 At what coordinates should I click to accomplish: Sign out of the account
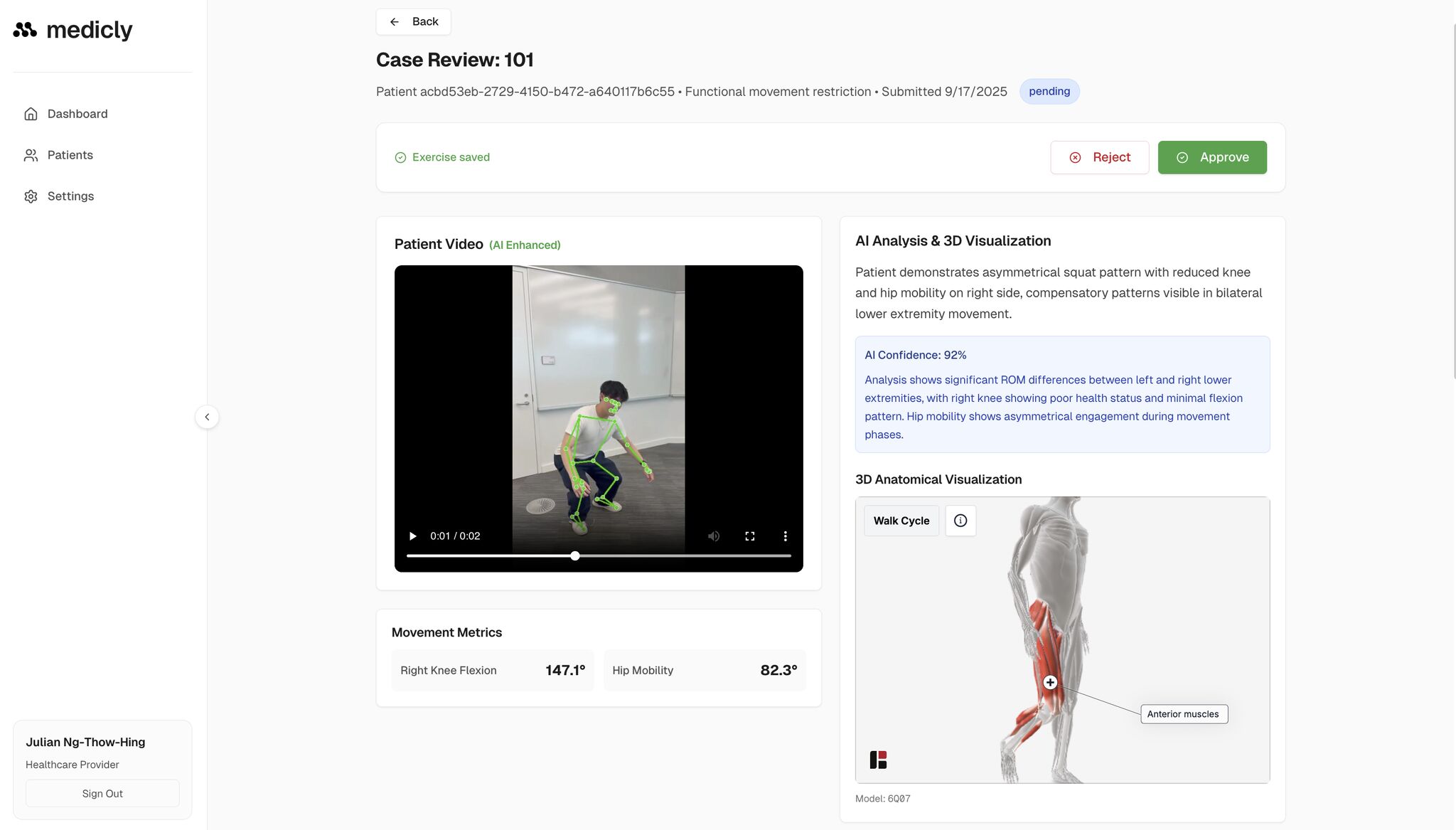102,794
